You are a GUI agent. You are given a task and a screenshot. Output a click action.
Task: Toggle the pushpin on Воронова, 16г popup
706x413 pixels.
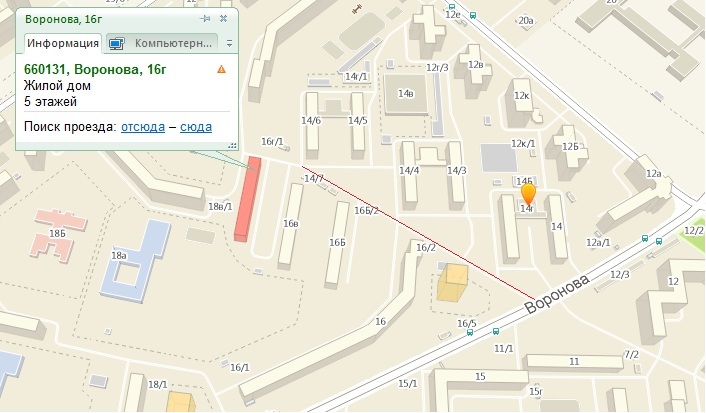pos(205,18)
